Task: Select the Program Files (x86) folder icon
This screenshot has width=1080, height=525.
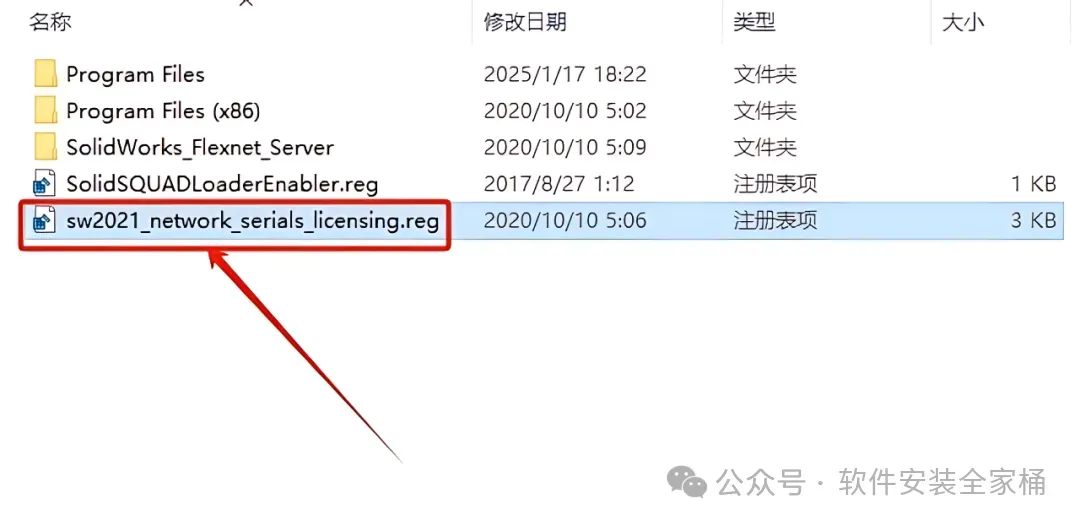Action: 45,110
